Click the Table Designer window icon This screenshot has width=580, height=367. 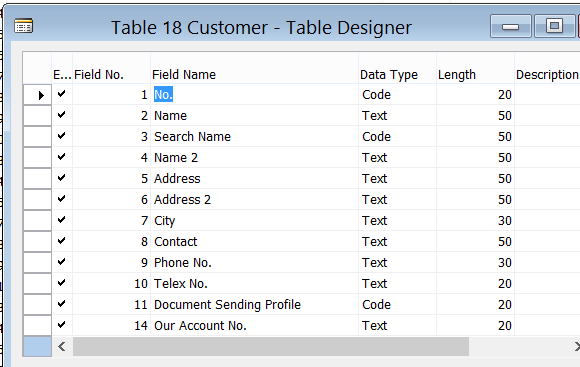point(23,26)
